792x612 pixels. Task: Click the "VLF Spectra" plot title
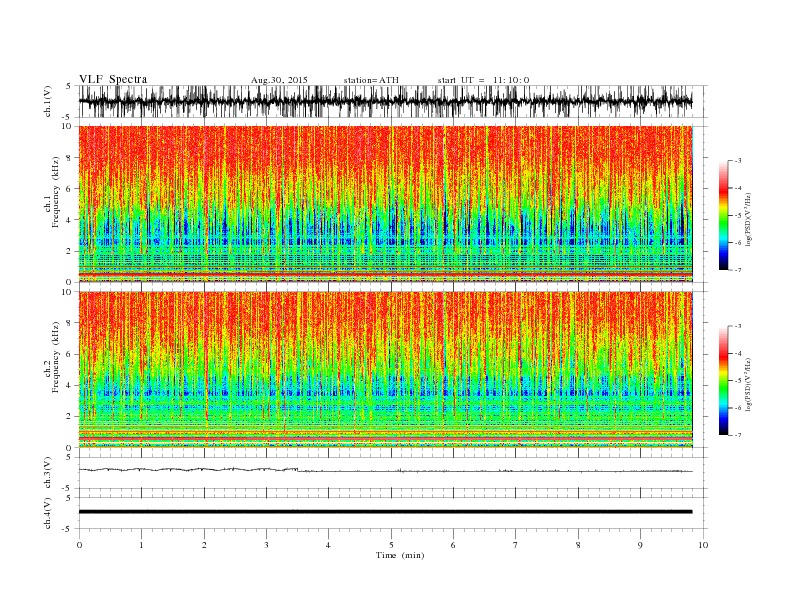[x=113, y=79]
